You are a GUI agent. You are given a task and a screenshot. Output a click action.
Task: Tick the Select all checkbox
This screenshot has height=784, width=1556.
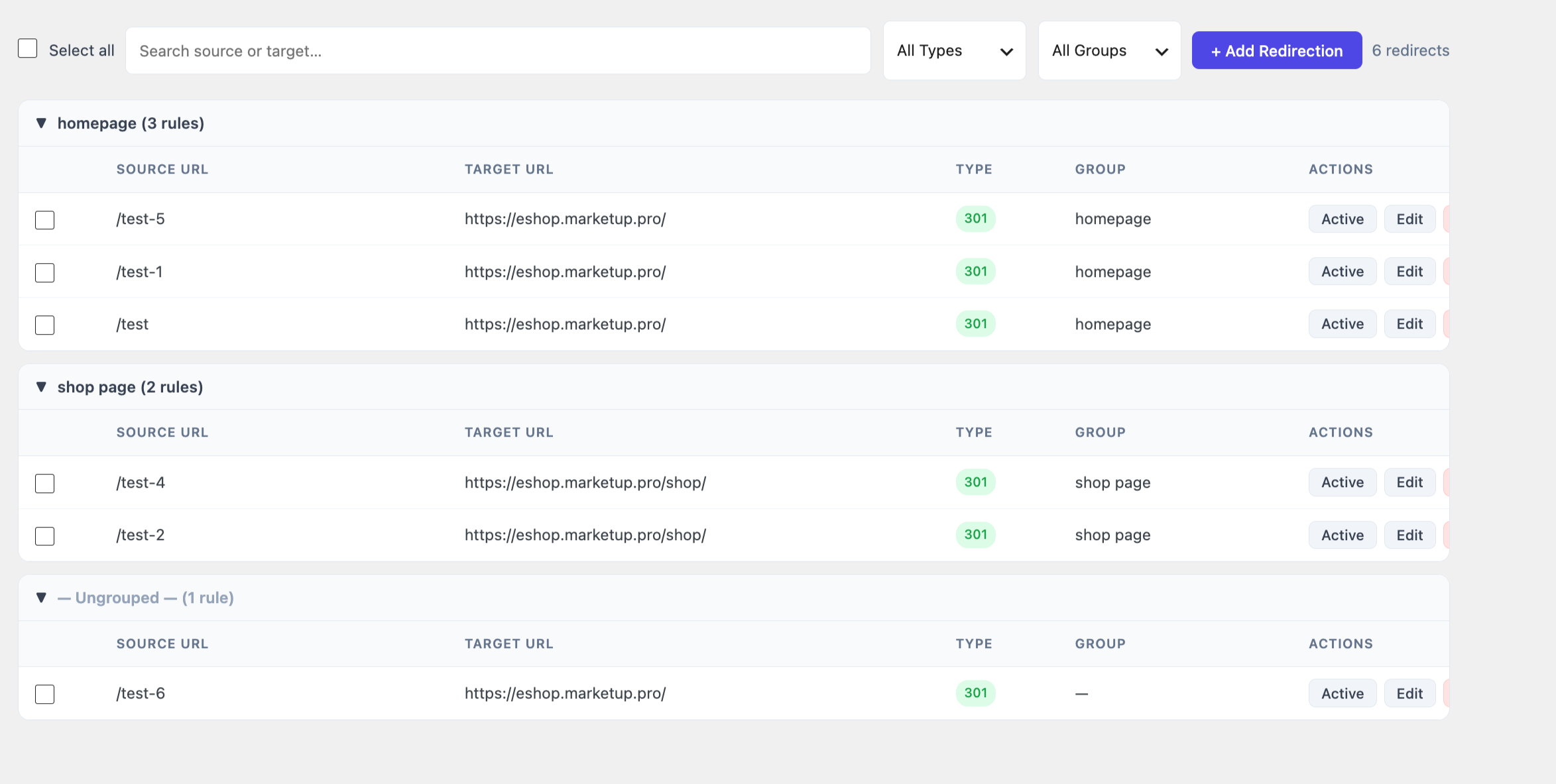[x=27, y=48]
